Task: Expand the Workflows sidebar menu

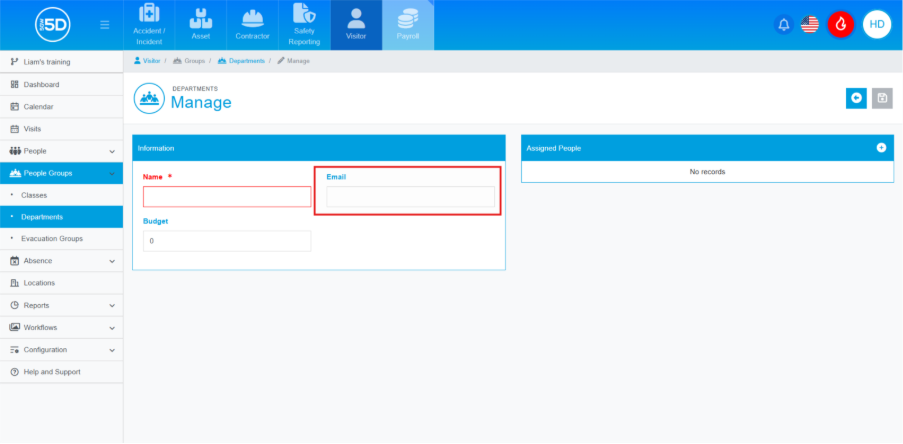Action: [x=61, y=327]
